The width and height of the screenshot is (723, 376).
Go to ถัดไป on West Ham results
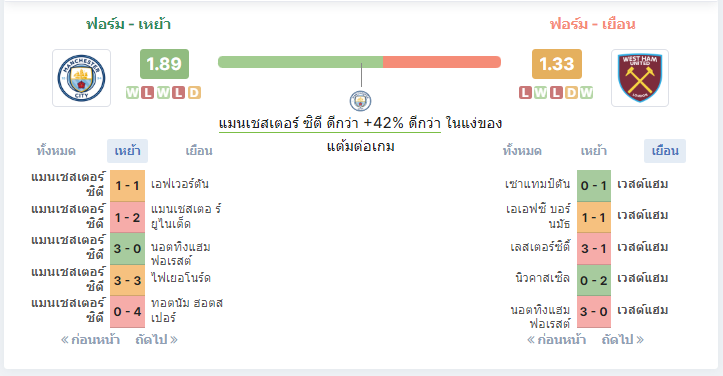pyautogui.click(x=622, y=340)
